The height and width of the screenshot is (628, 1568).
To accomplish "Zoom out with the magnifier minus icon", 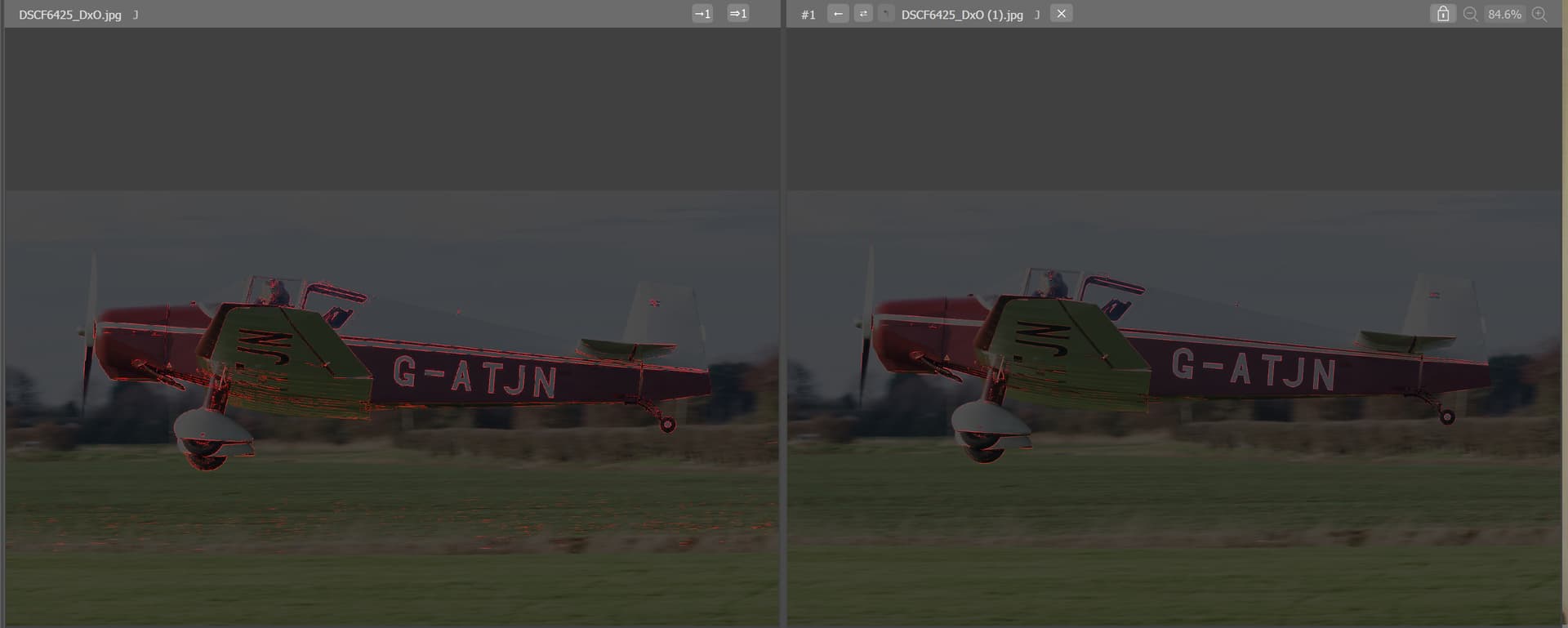I will 1470,14.
